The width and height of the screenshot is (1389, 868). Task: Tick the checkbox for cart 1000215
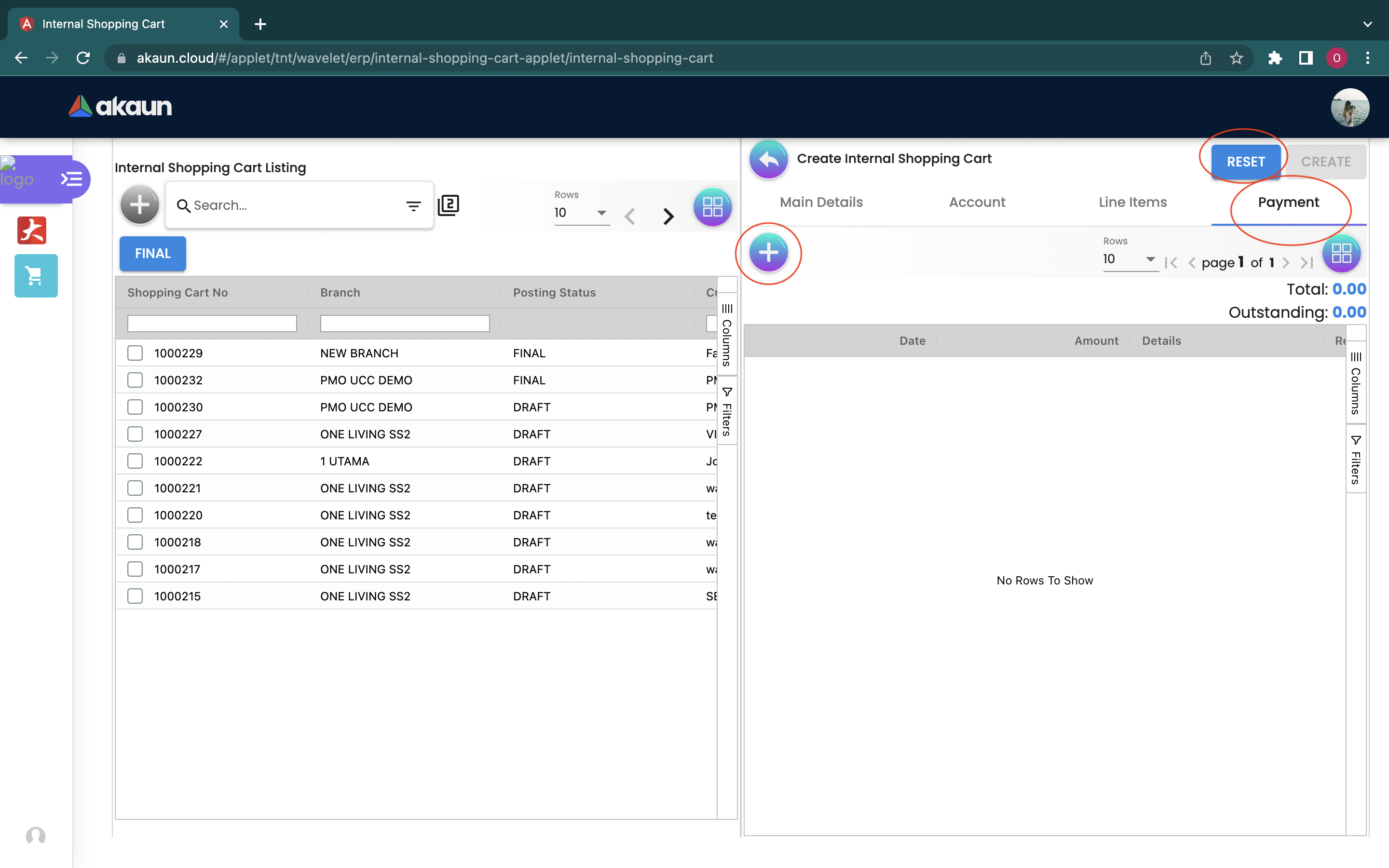pos(135,596)
